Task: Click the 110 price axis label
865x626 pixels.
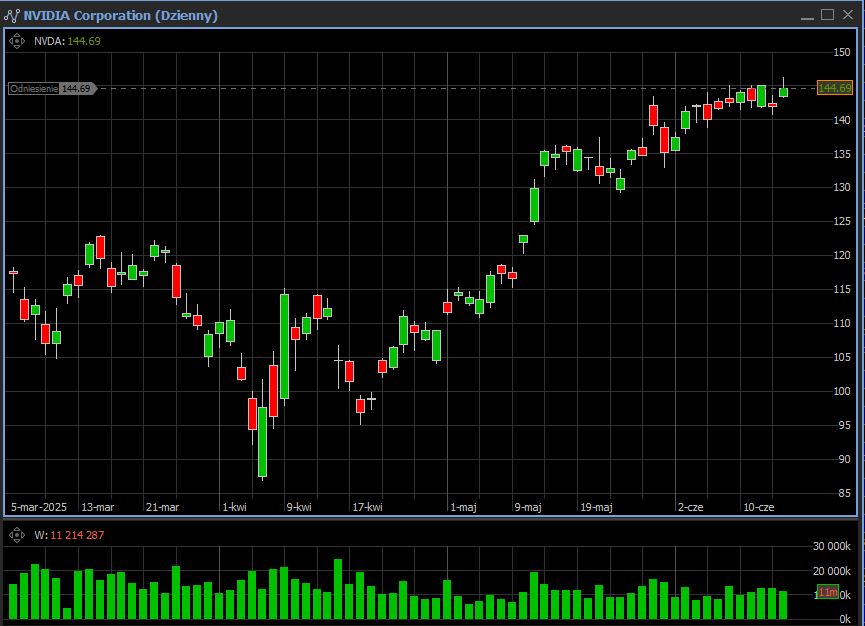Action: pos(842,324)
